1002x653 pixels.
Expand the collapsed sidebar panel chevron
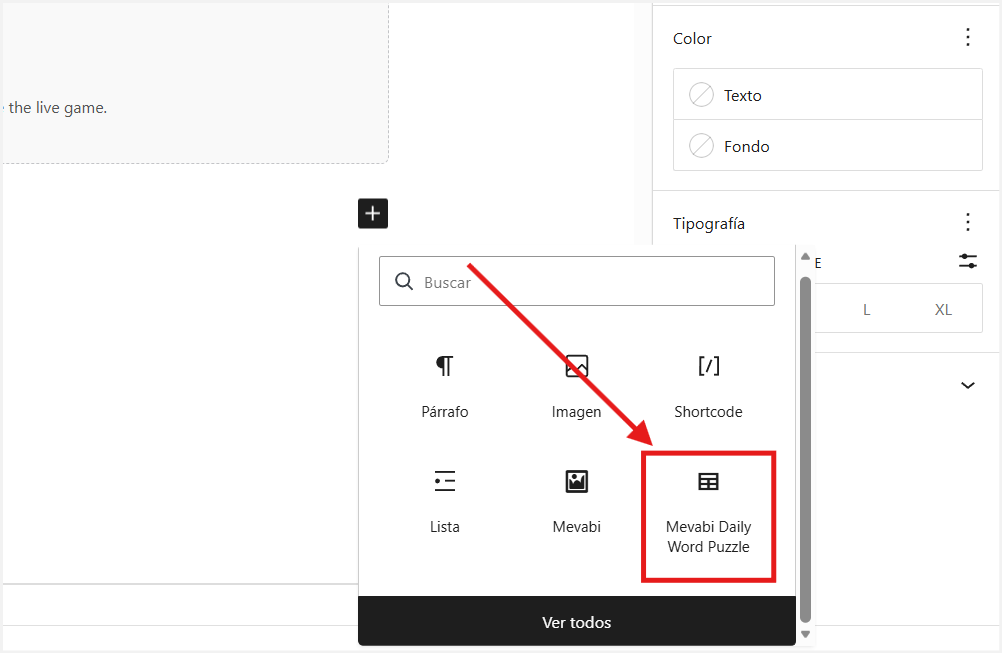(967, 385)
